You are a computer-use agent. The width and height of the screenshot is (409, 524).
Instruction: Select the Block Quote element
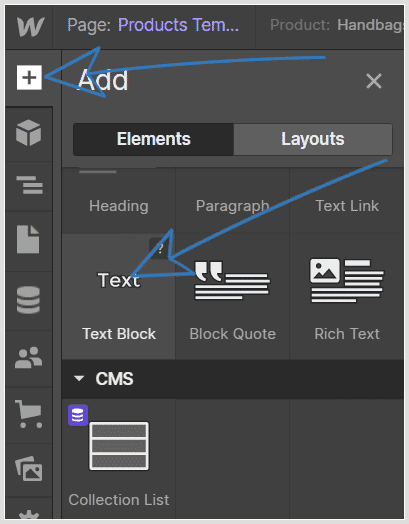pyautogui.click(x=233, y=297)
